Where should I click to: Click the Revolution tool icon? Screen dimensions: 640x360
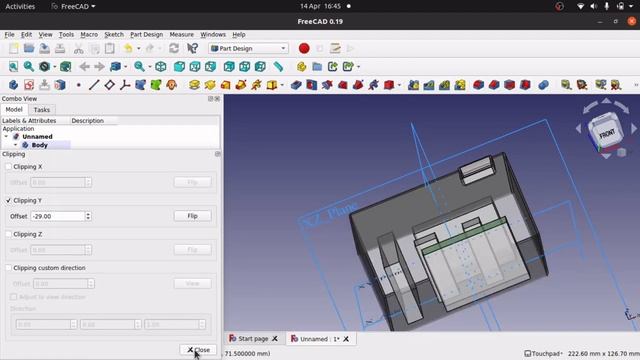coord(210,85)
